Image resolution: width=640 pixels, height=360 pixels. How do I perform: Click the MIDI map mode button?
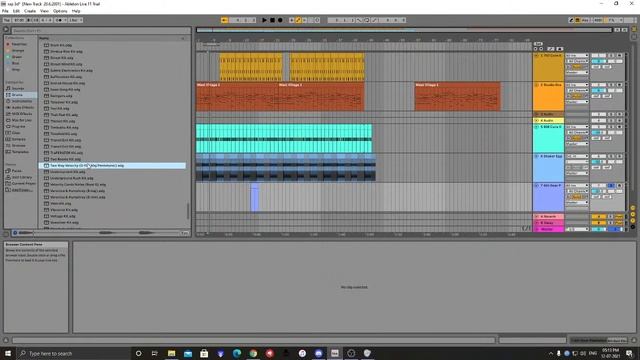(598, 20)
